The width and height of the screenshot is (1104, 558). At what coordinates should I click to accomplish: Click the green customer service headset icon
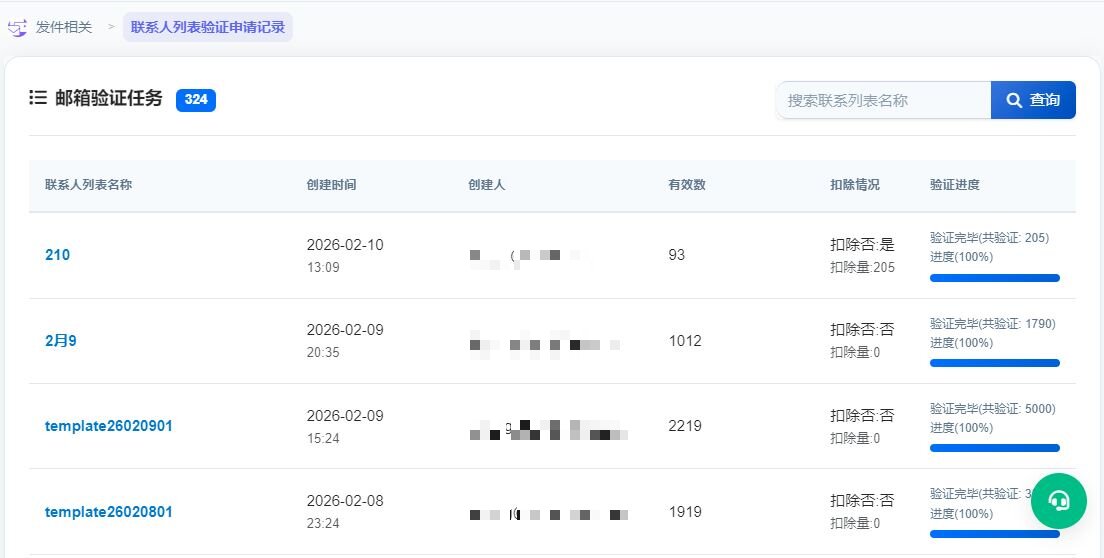1058,500
